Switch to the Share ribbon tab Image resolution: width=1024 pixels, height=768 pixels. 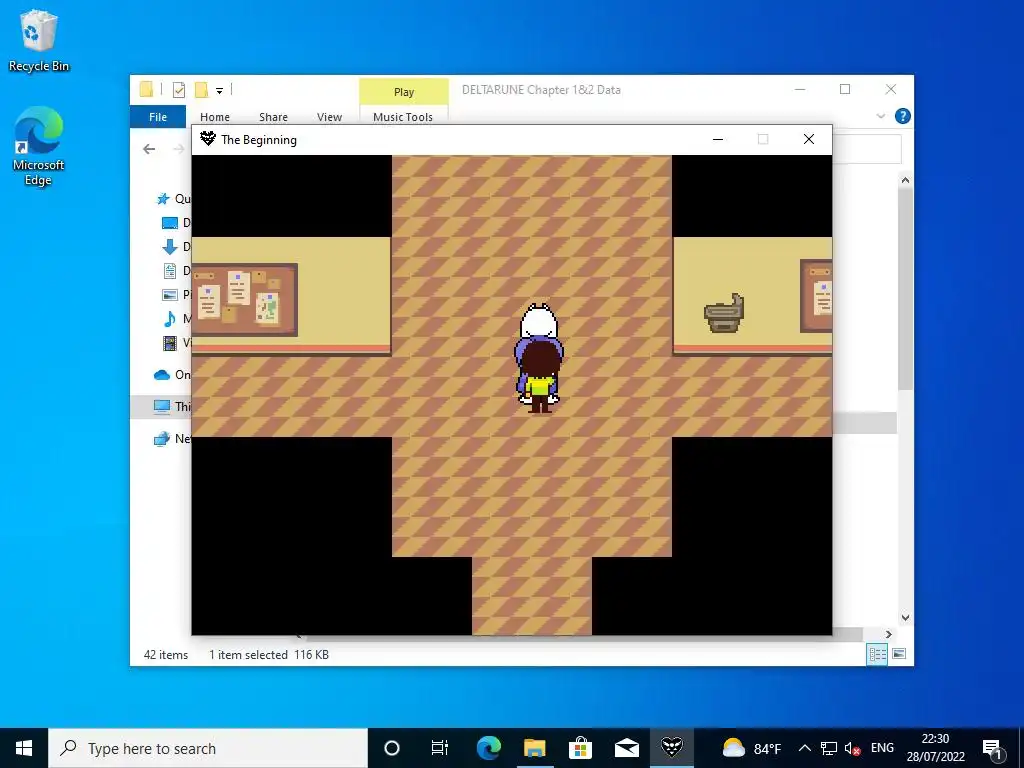(x=273, y=117)
